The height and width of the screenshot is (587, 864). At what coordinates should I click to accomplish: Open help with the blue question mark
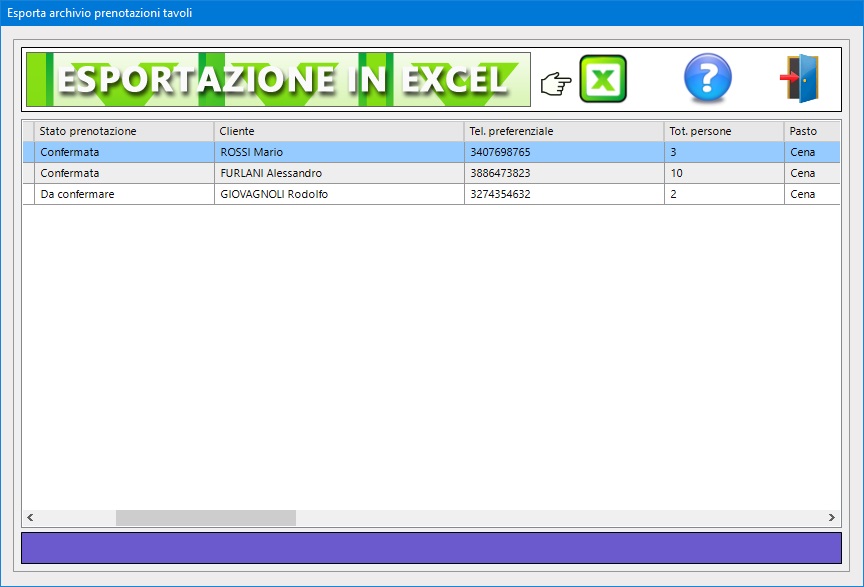[x=708, y=78]
